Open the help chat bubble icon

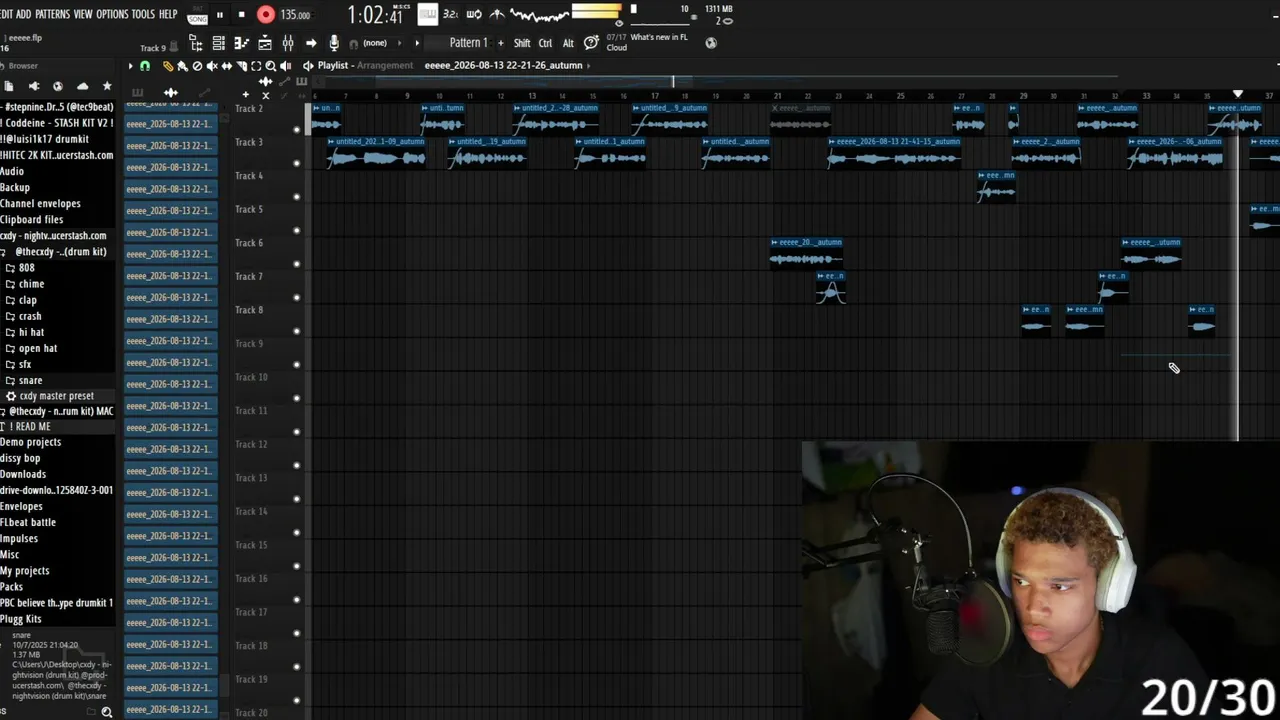pos(591,43)
